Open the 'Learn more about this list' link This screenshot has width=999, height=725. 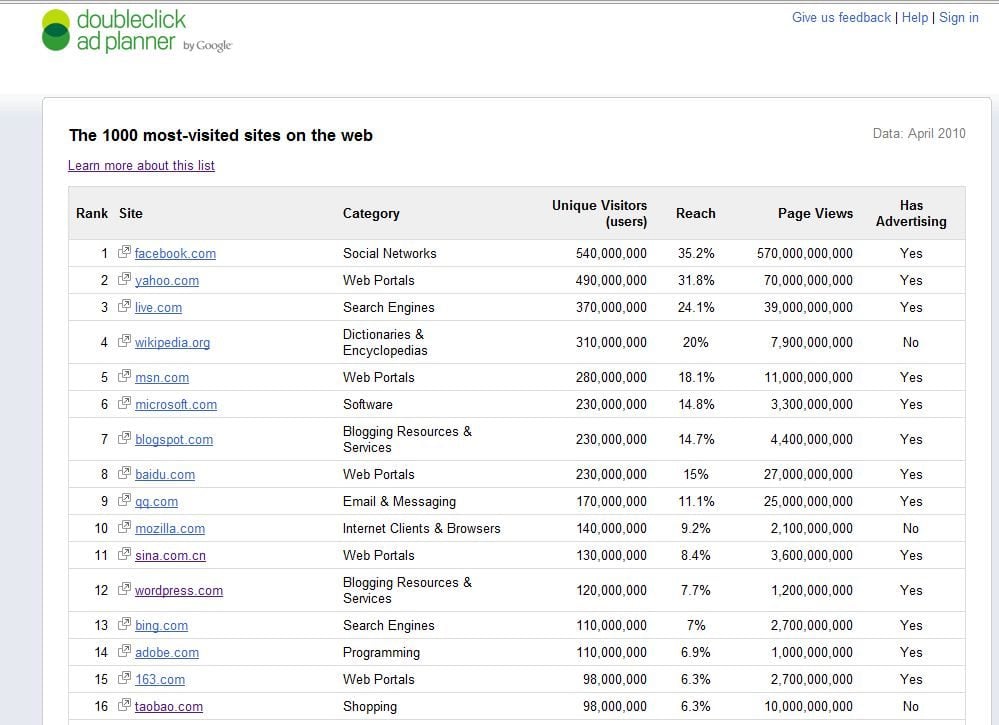tap(141, 166)
